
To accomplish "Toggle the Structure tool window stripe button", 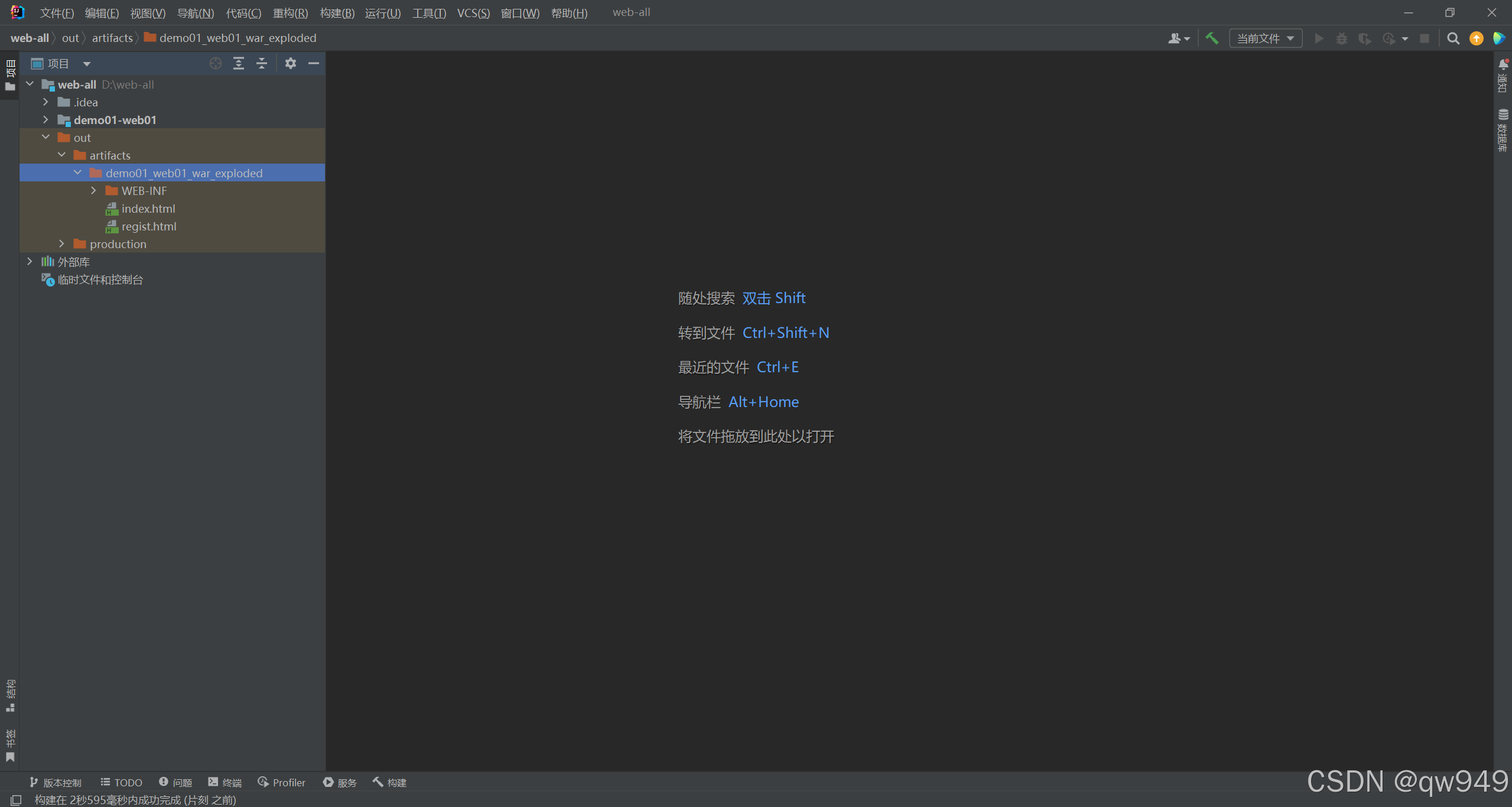I will [10, 695].
